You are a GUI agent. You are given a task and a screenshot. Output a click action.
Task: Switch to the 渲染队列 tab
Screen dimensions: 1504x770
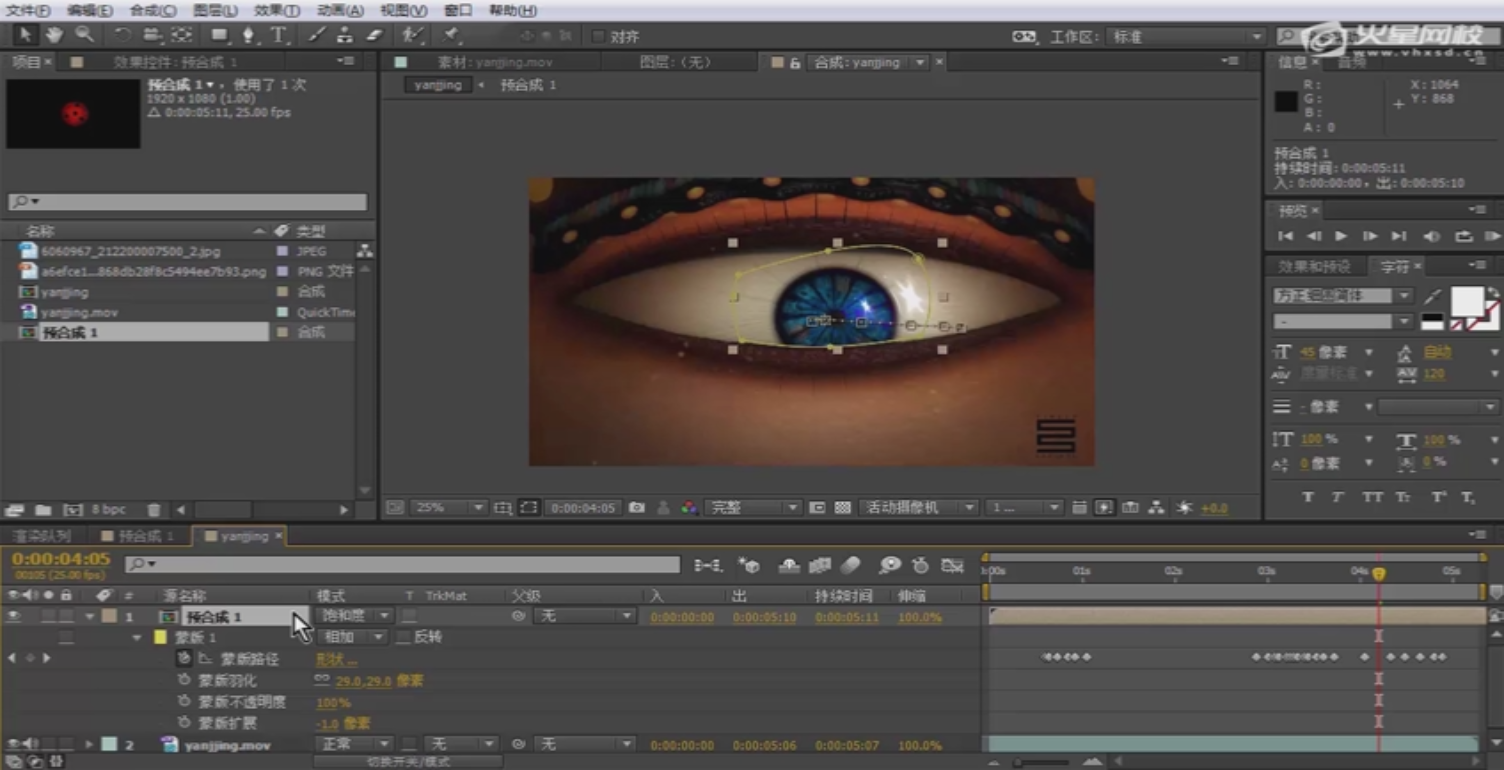[x=42, y=536]
